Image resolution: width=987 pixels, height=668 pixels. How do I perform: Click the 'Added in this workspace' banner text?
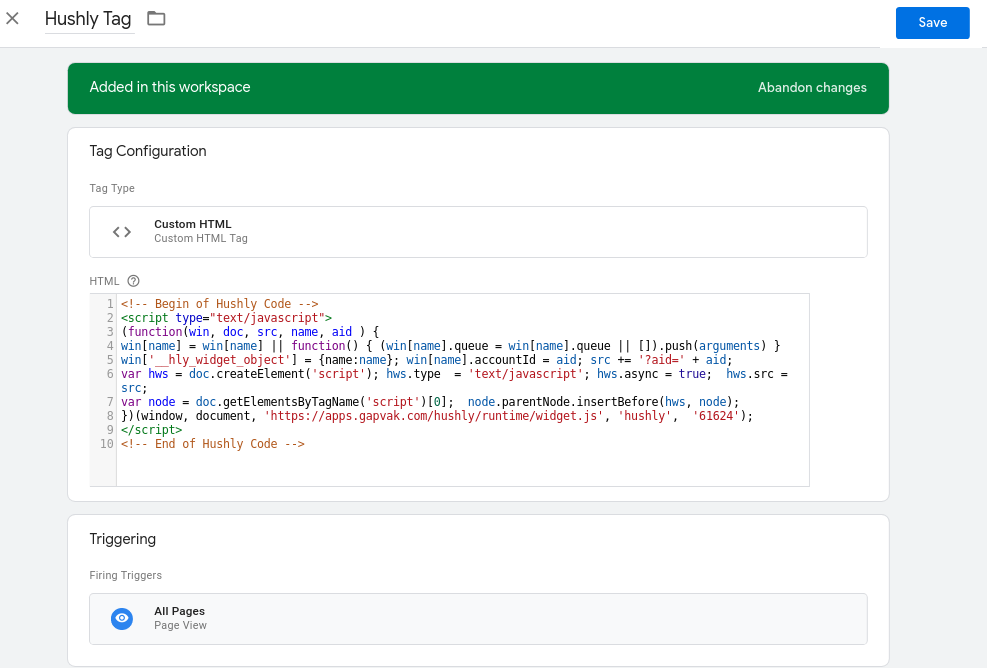click(170, 87)
